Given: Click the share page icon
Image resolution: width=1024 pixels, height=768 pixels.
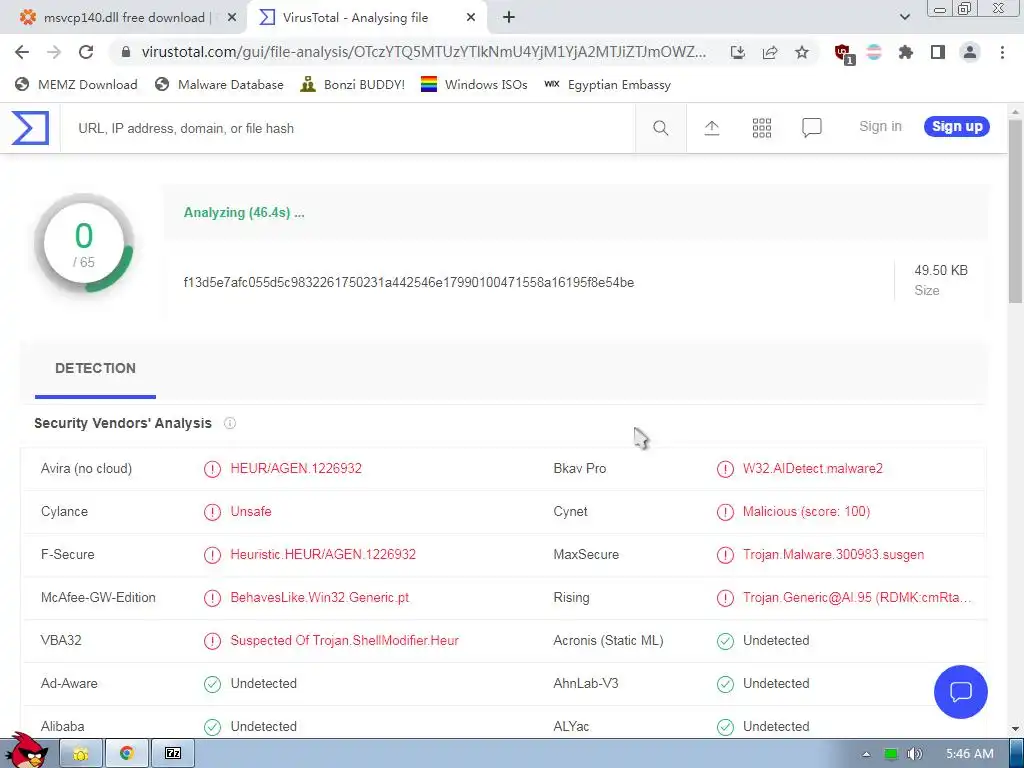Looking at the screenshot, I should [x=770, y=52].
